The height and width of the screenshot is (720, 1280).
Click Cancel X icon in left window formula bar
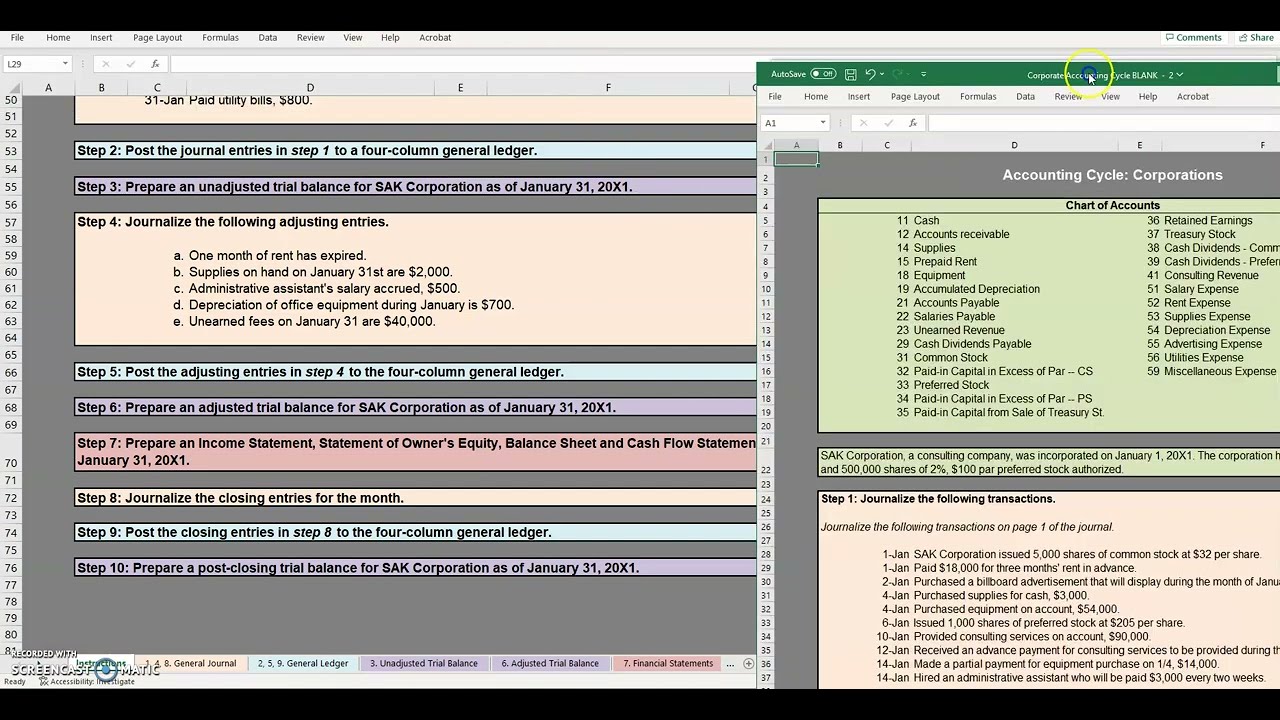tap(105, 64)
